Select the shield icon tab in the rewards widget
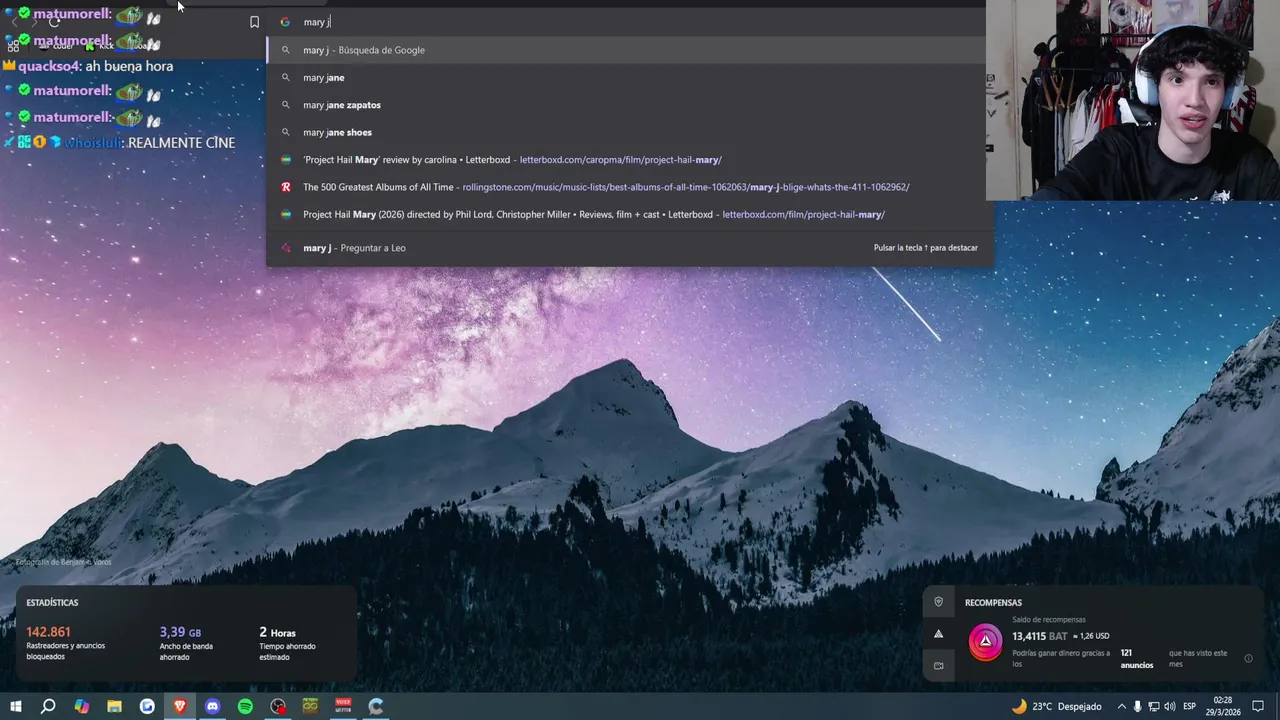 coord(938,602)
